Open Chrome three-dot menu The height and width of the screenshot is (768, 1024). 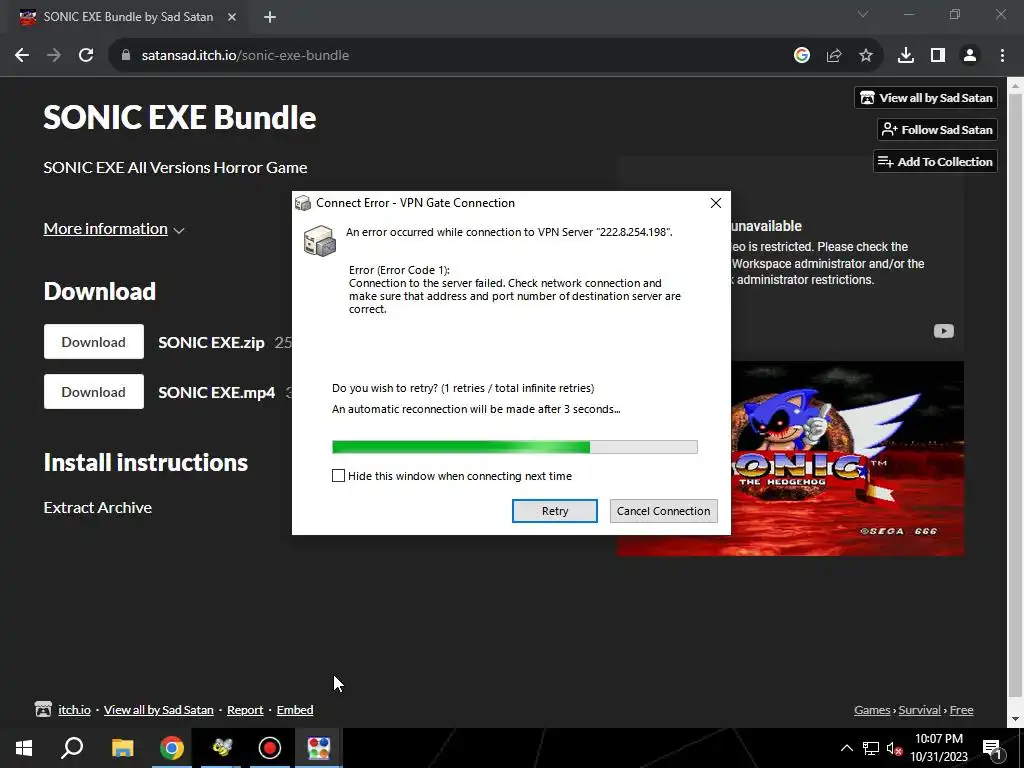point(1002,56)
